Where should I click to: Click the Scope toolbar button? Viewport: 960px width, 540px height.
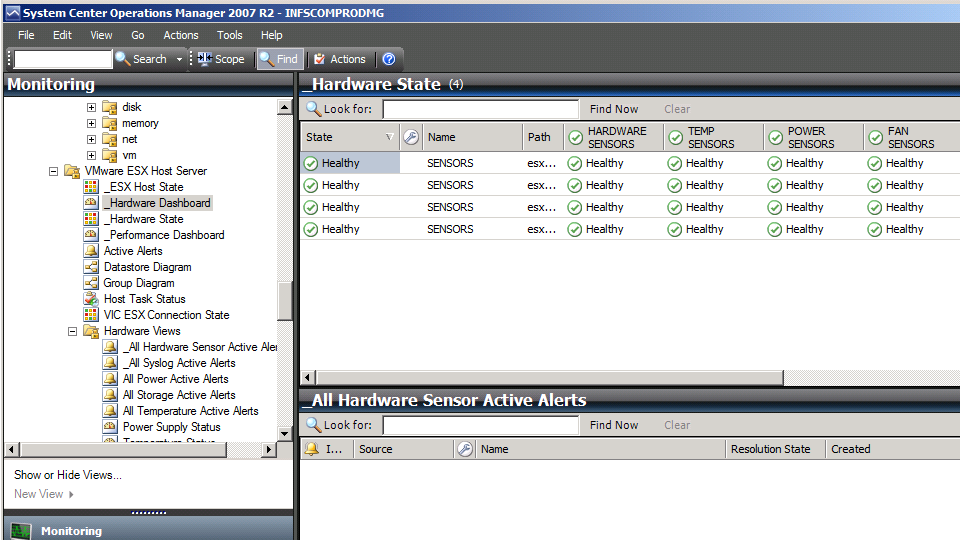point(221,59)
